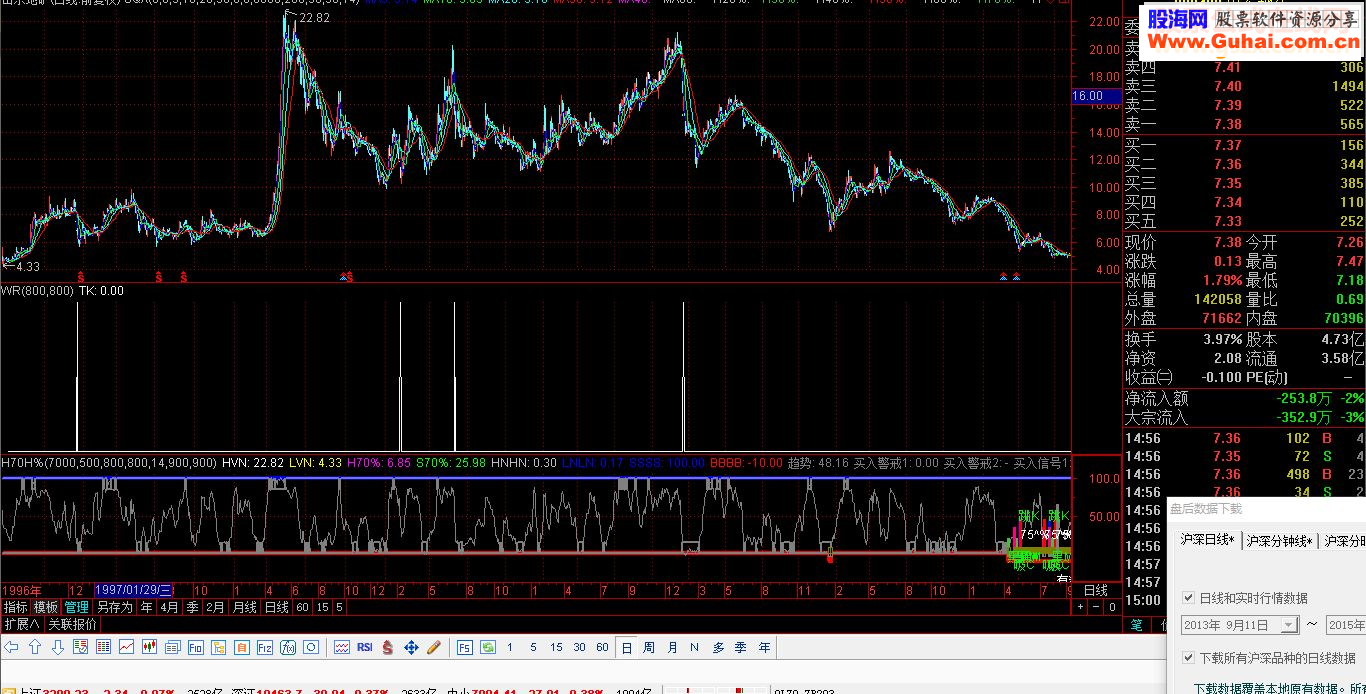Toggle 下载所有沪深品种的日线数据 checkbox

pos(1188,658)
